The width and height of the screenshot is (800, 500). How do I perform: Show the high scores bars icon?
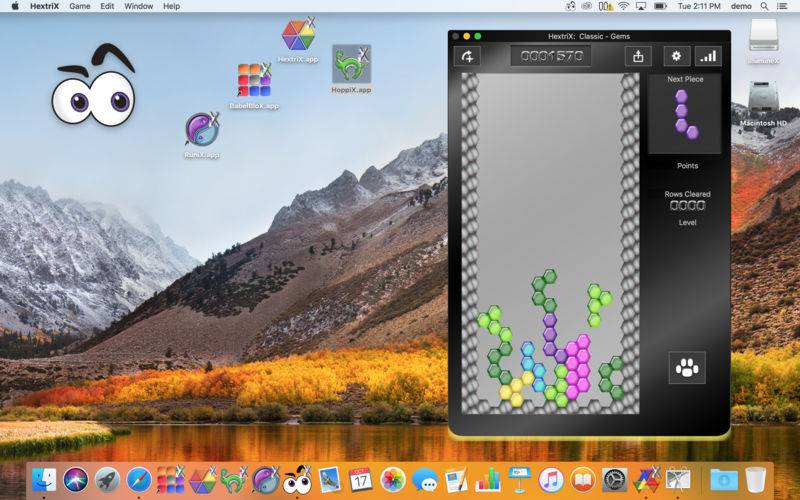[x=708, y=56]
